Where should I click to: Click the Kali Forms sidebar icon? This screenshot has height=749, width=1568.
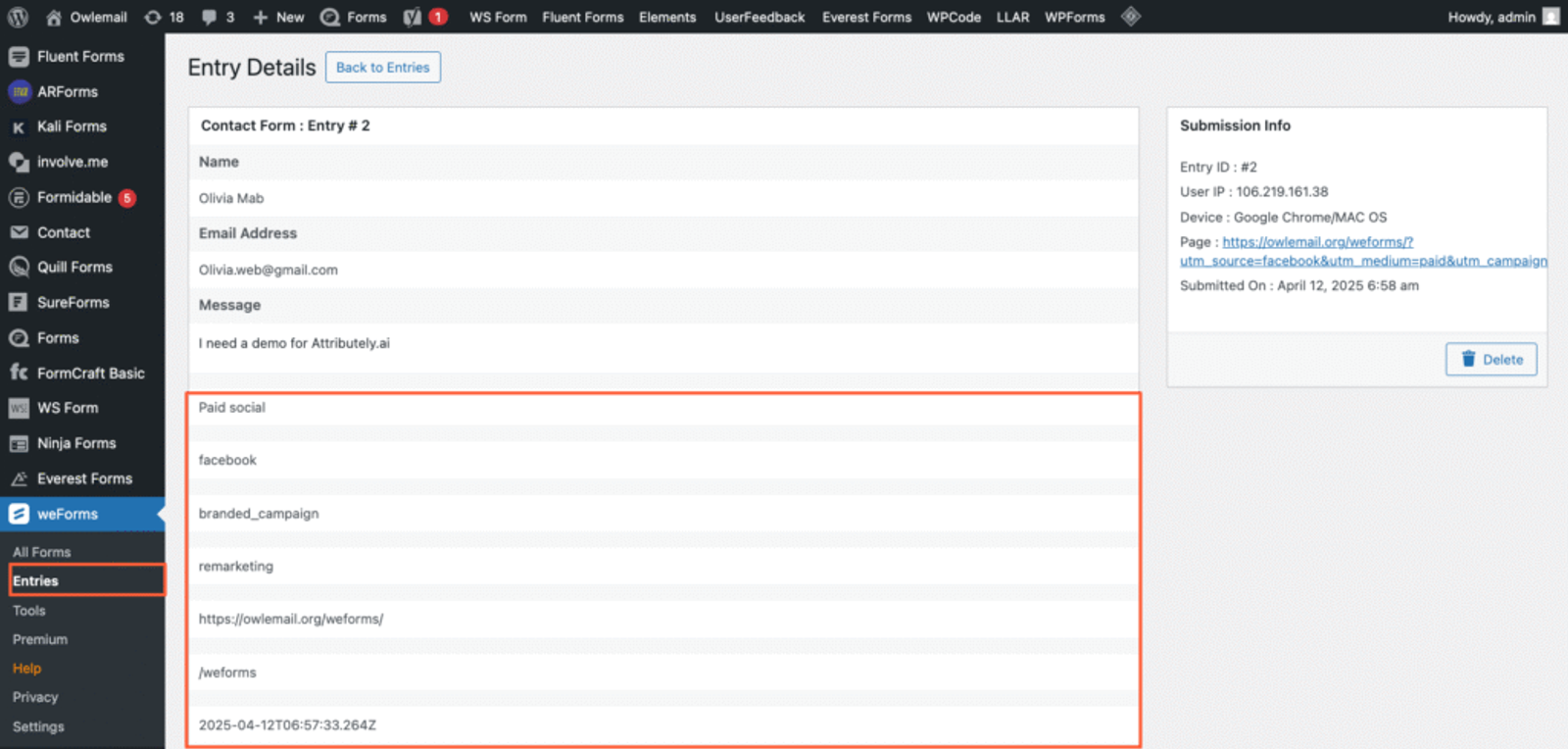tap(19, 127)
